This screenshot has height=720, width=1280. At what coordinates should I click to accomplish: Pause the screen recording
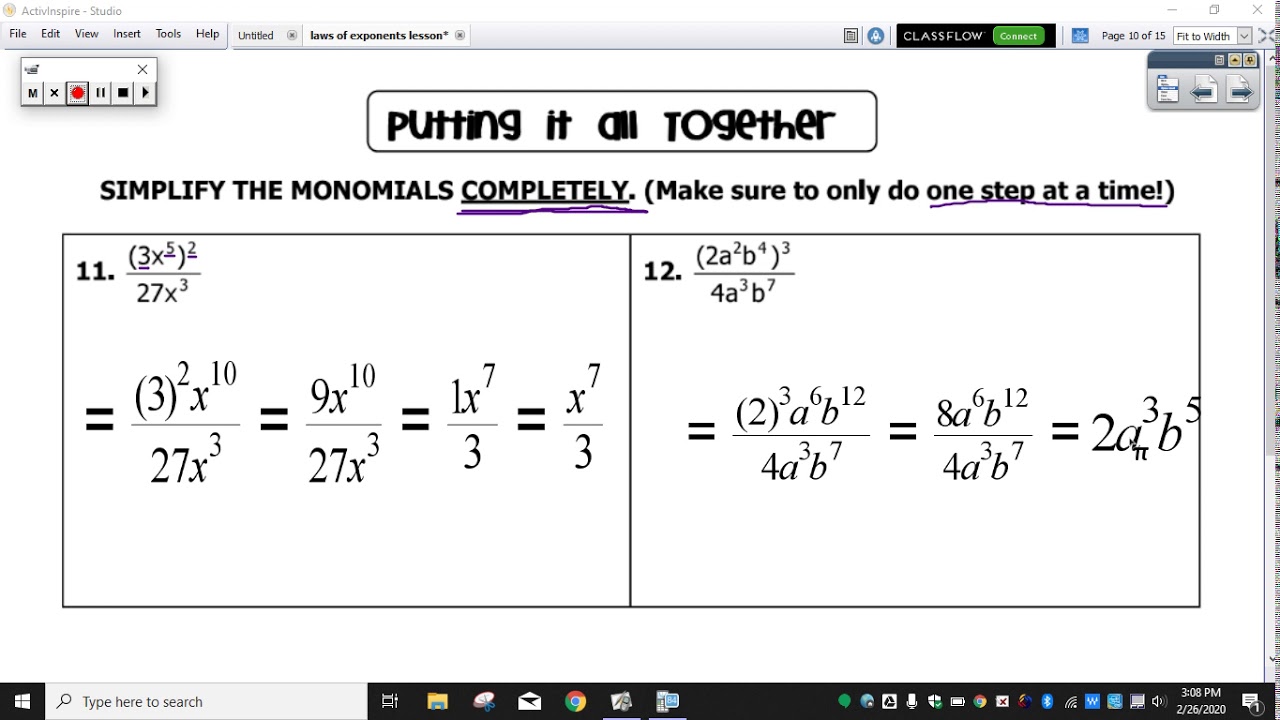click(100, 93)
